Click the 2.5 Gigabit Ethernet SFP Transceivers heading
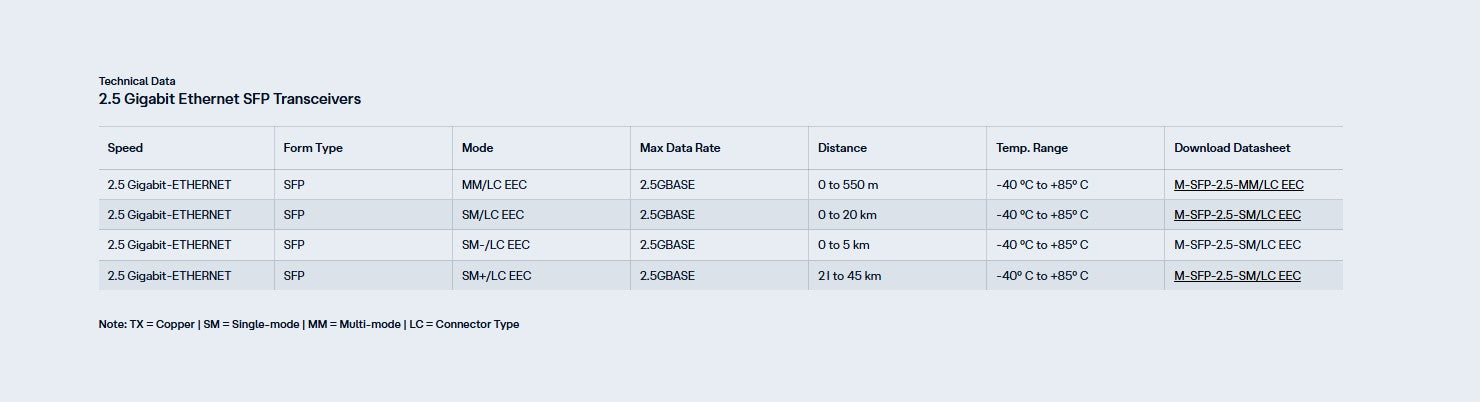This screenshot has width=1480, height=402. [x=229, y=99]
